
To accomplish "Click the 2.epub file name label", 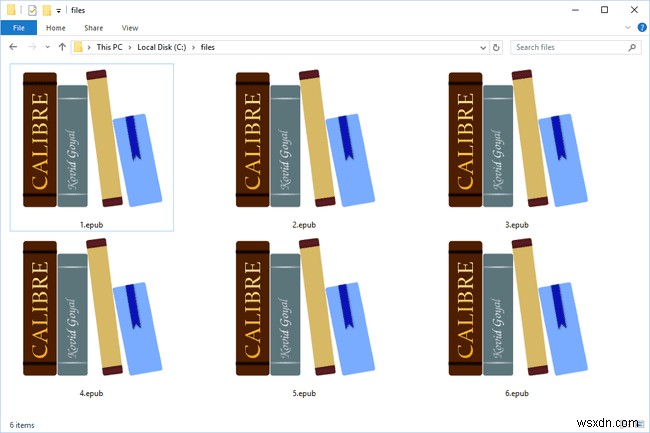I will [304, 225].
